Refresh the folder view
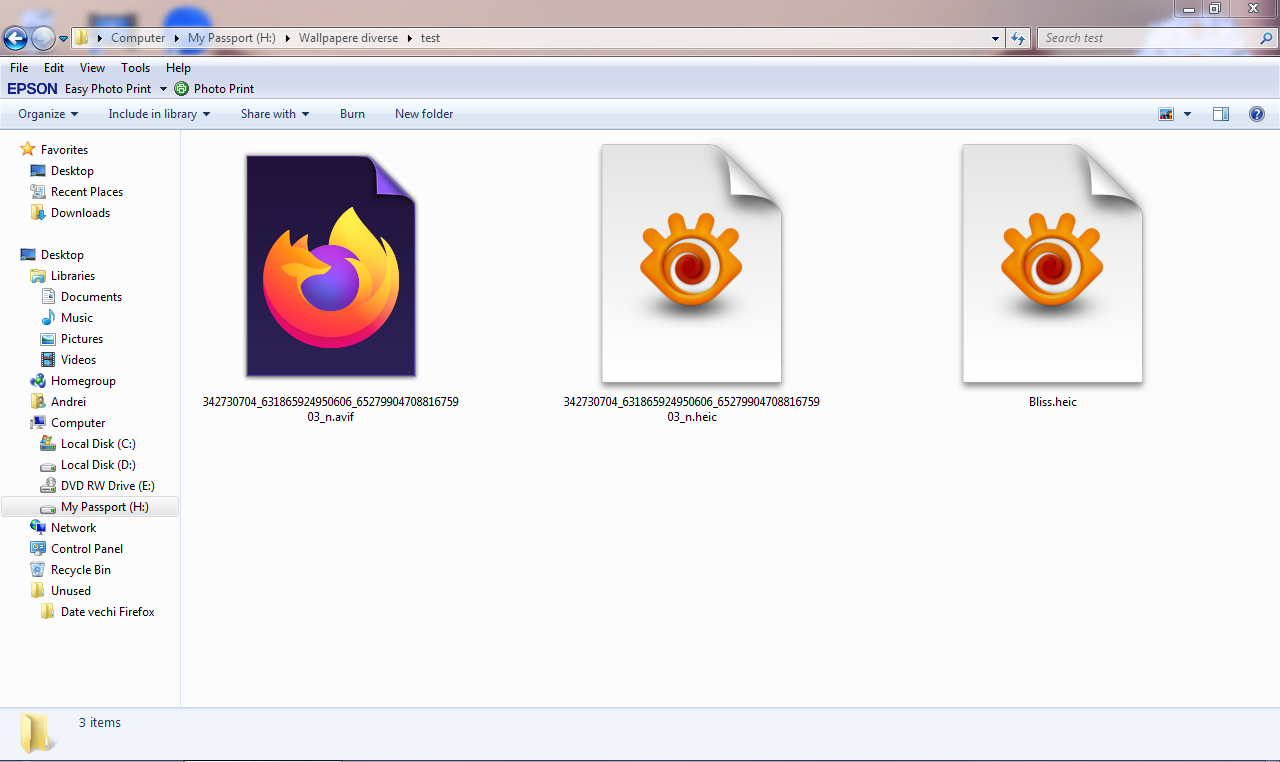1280x762 pixels. 1018,38
